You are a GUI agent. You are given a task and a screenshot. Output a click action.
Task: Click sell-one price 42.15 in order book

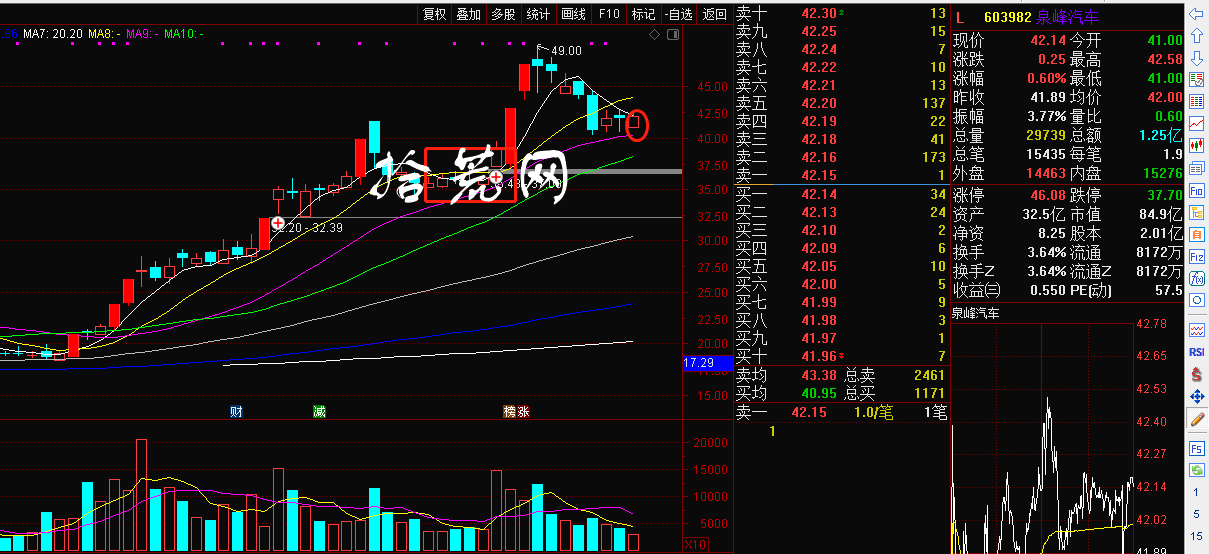tap(819, 175)
